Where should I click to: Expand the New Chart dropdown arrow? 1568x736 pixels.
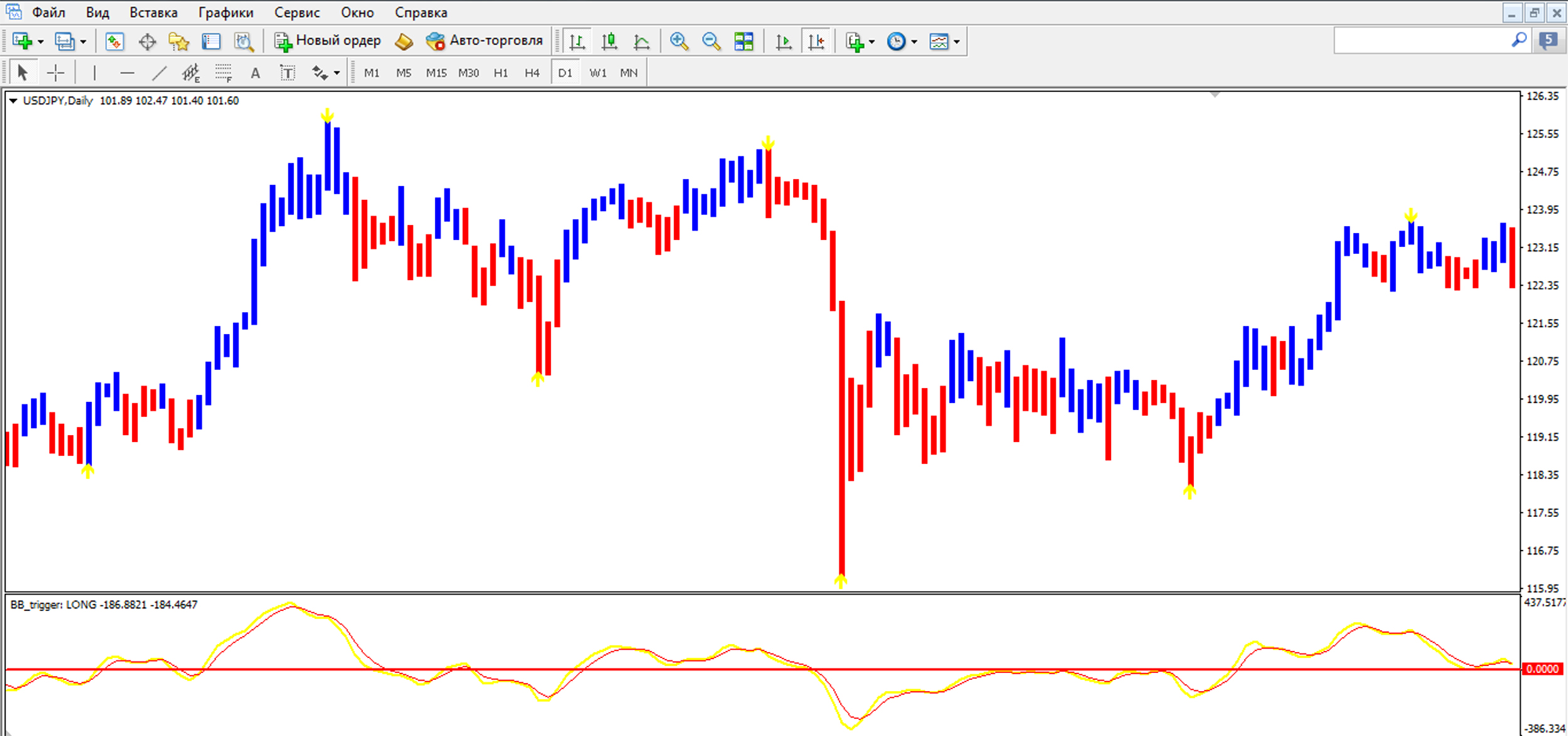click(x=41, y=42)
